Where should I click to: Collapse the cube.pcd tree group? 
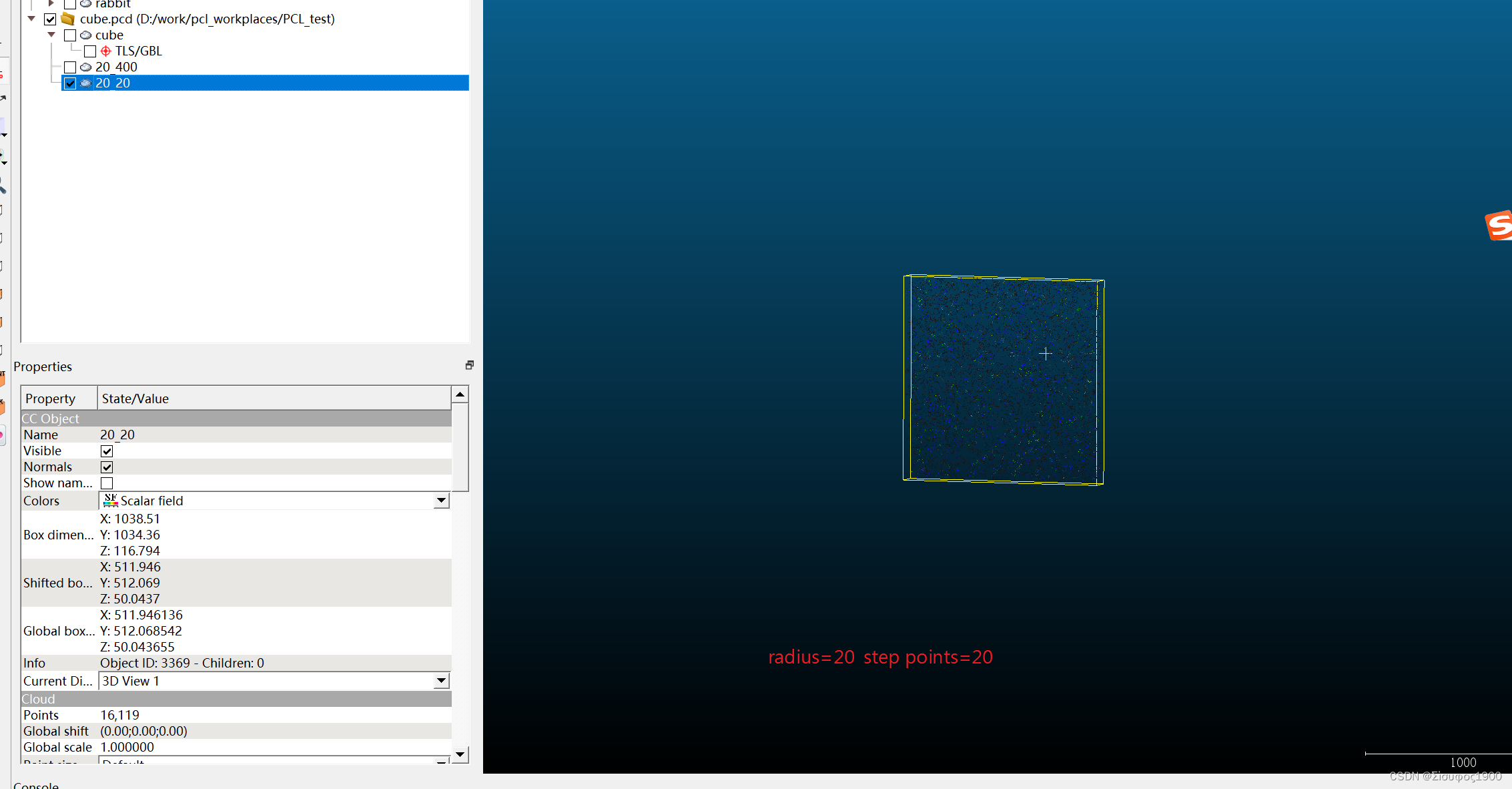pyautogui.click(x=31, y=19)
